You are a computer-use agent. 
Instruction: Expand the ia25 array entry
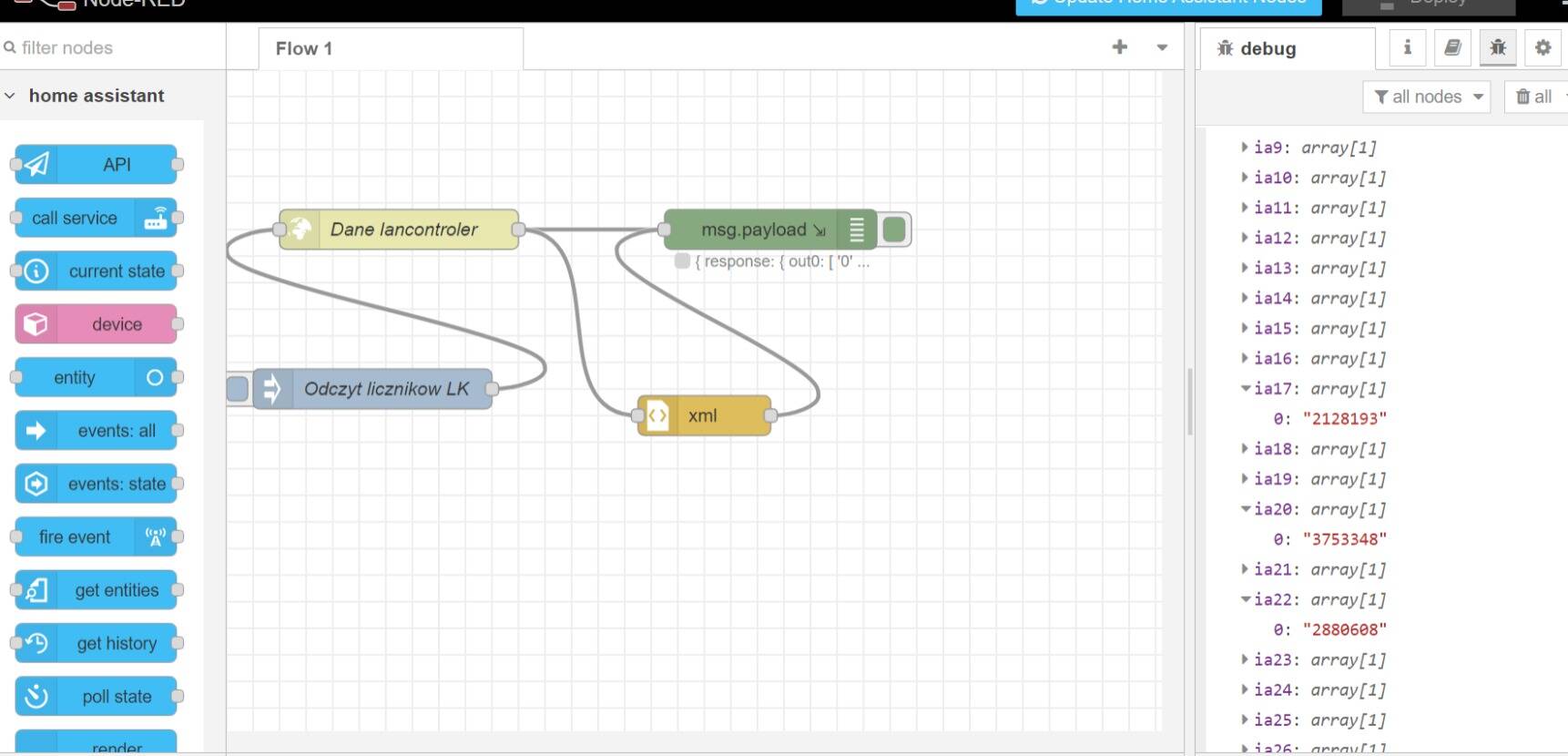click(x=1245, y=720)
